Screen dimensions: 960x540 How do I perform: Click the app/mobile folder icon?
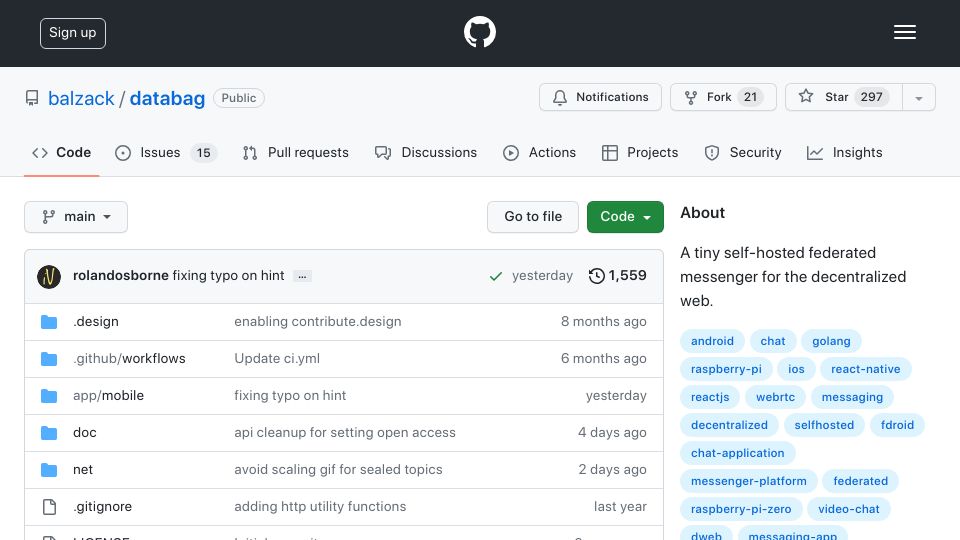click(49, 396)
